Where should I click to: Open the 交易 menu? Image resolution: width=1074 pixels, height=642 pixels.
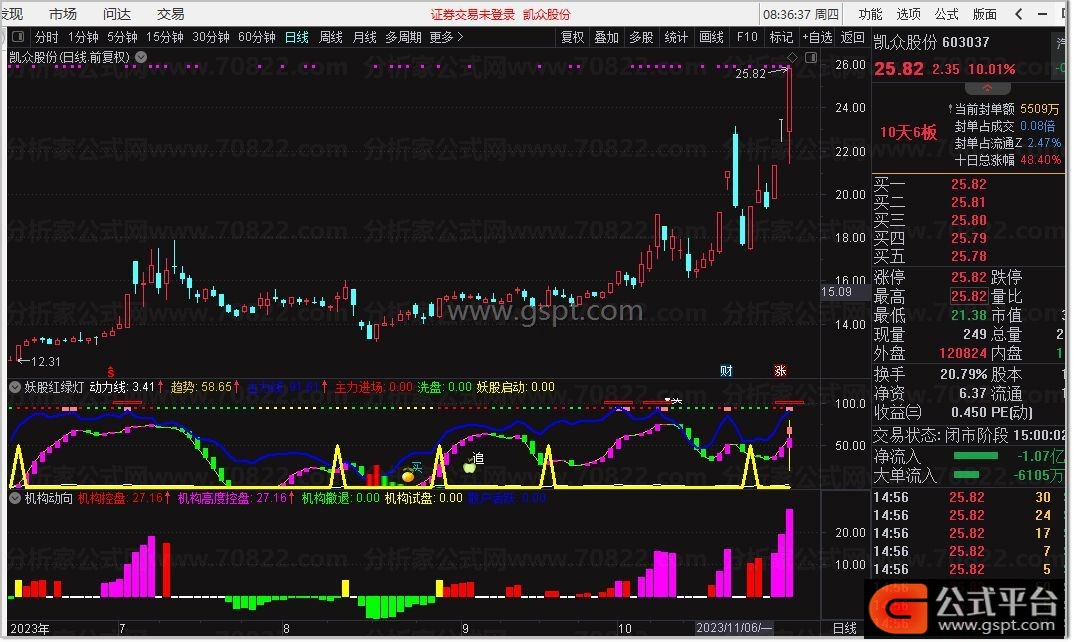click(x=171, y=14)
